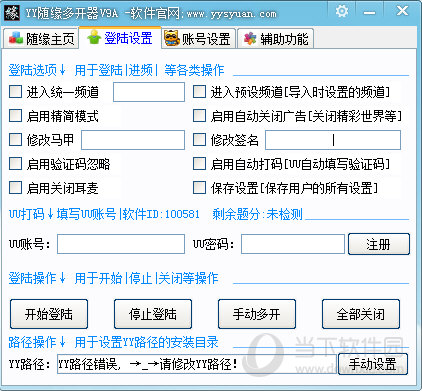Click the 修改马甲 text field
Viewport: 422px width, 391px height.
click(x=133, y=140)
